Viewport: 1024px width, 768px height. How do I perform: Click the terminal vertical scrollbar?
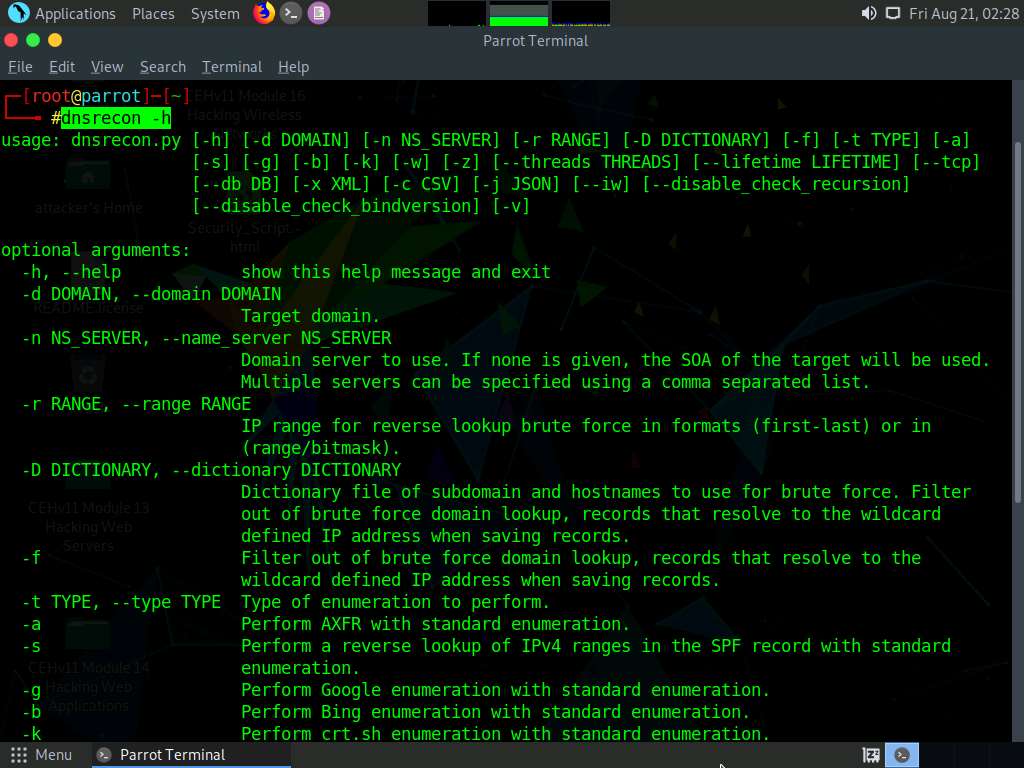(x=1017, y=323)
